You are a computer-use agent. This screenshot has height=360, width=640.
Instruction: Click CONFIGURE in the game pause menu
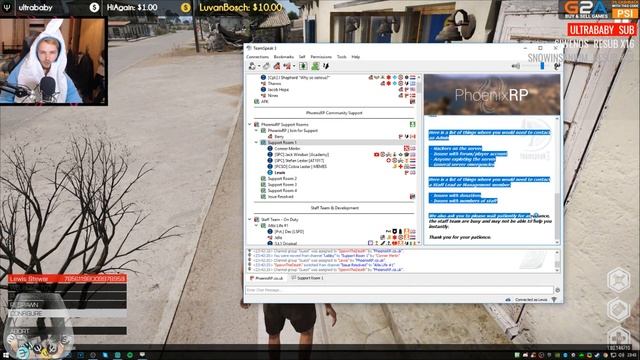pyautogui.click(x=67, y=313)
